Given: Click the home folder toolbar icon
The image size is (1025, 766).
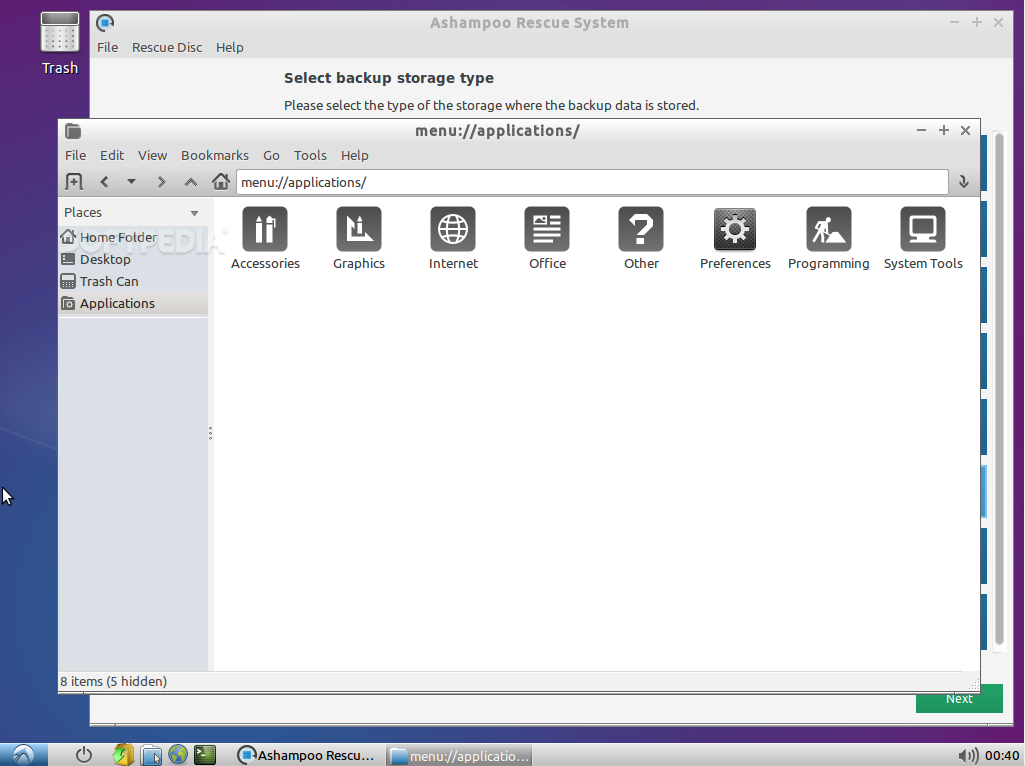Looking at the screenshot, I should click(221, 181).
